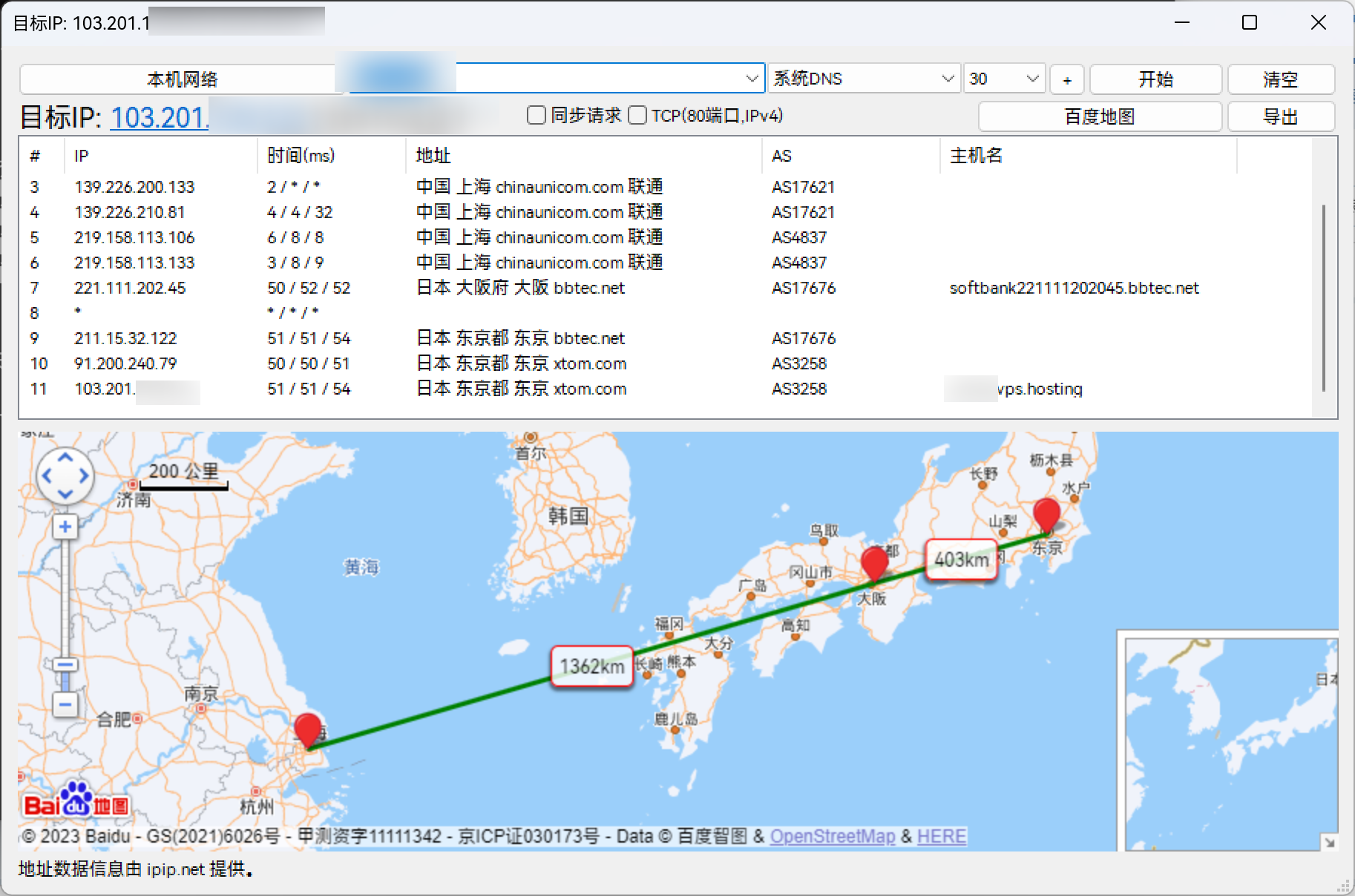Viewport: 1355px width, 896px height.
Task: Click the red Tokyo location marker
Action: pyautogui.click(x=1046, y=514)
